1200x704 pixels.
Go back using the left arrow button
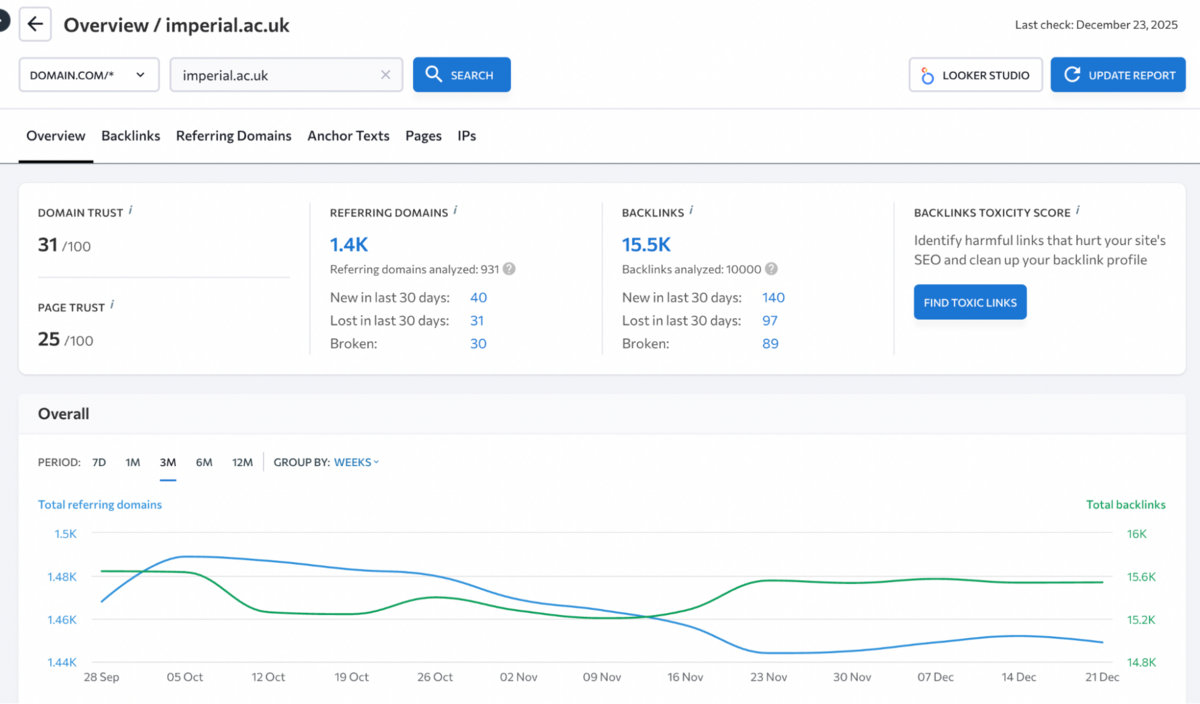tap(35, 24)
